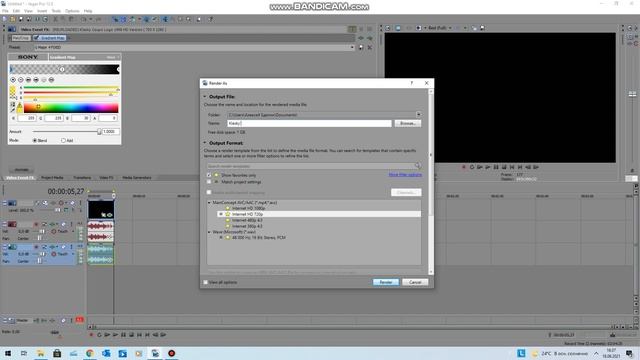Open the Insert menu
The height and width of the screenshot is (360, 640).
(x=42, y=11)
